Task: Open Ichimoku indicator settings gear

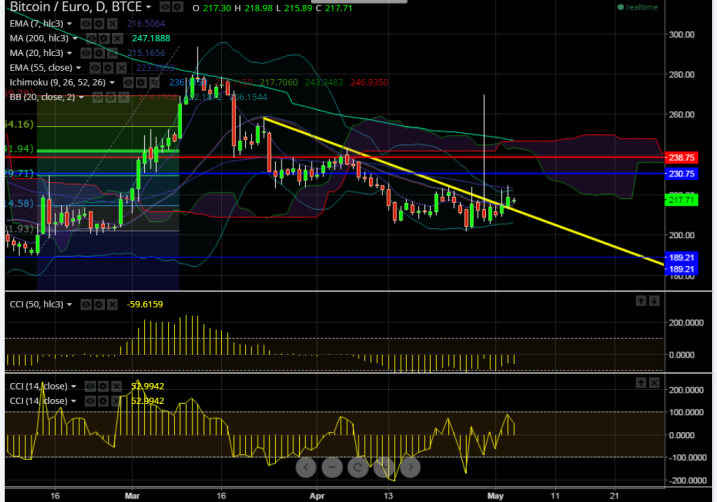Action: click(141, 82)
